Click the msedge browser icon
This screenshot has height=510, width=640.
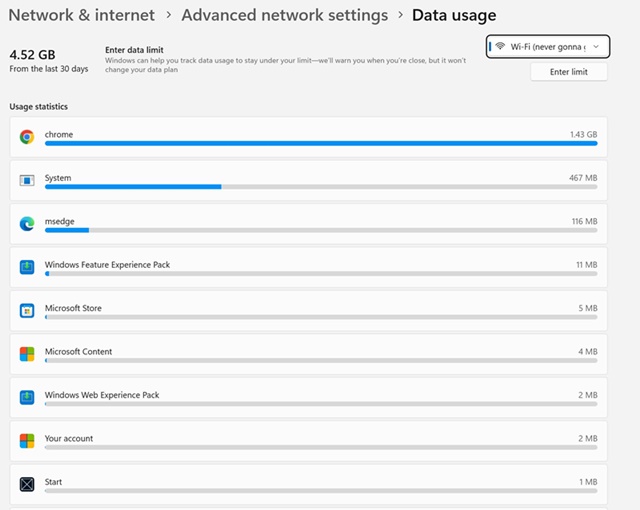click(27, 224)
